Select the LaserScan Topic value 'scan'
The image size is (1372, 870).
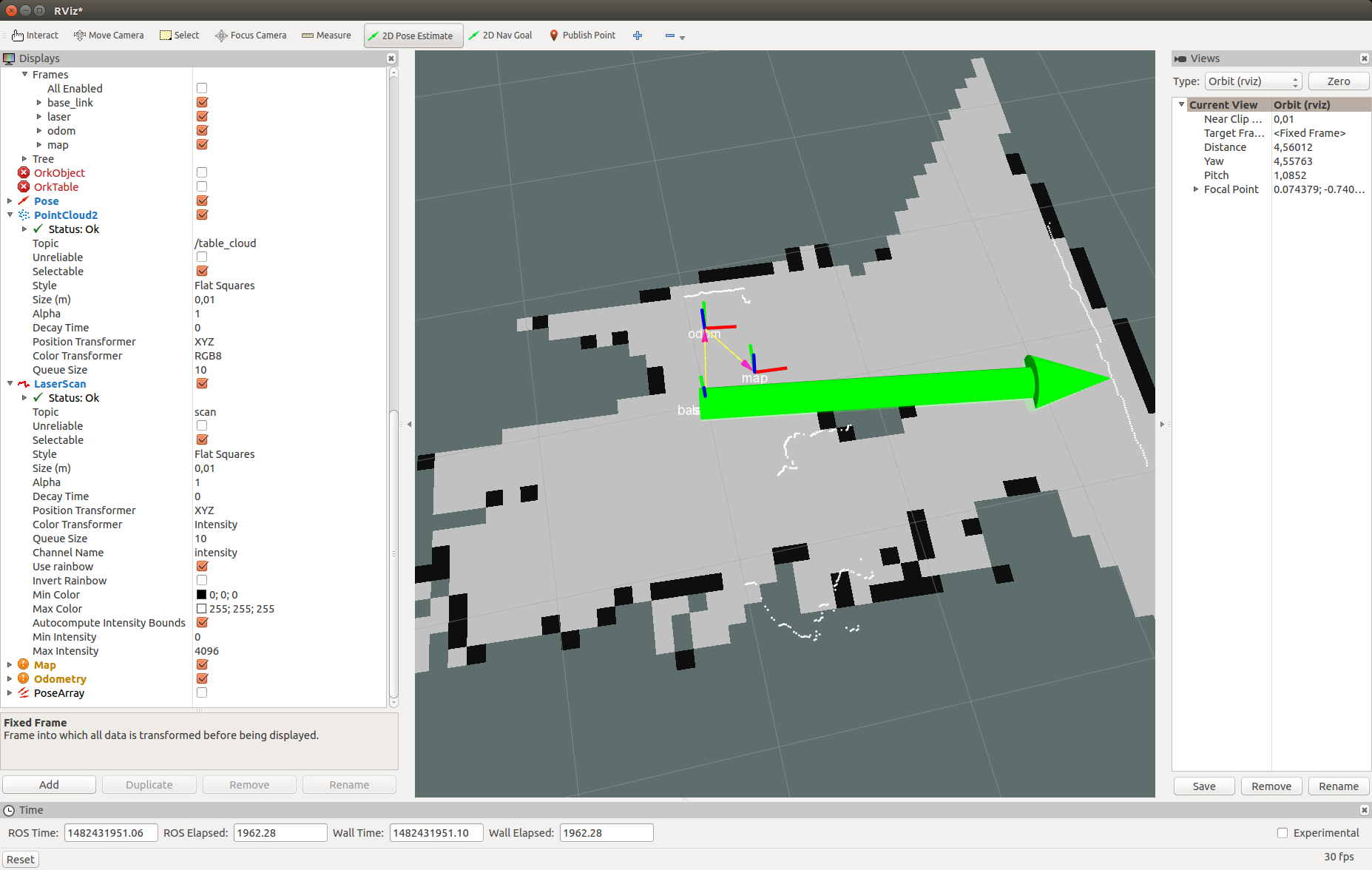click(206, 411)
